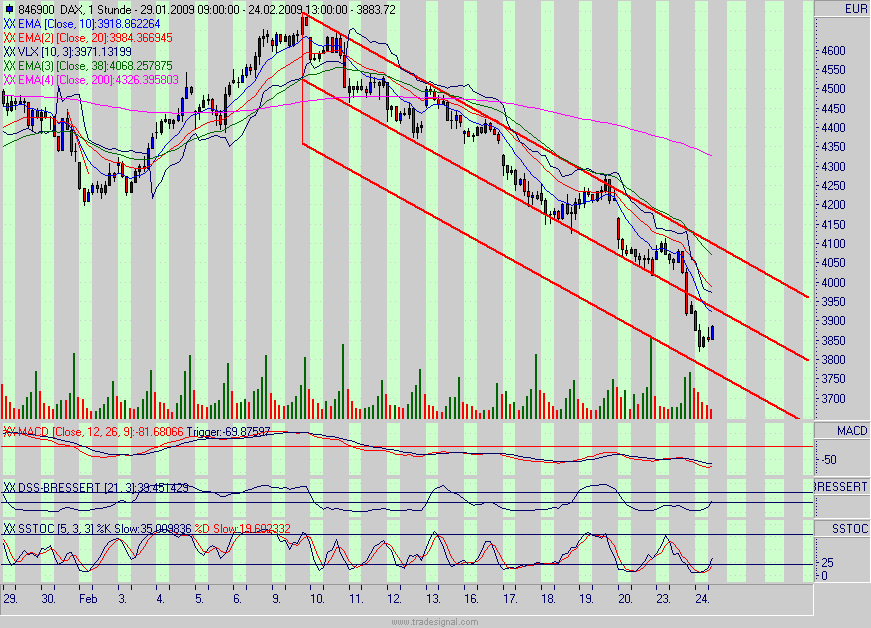Click the price scale near 3950 level
Image resolution: width=871 pixels, height=628 pixels.
tap(832, 301)
